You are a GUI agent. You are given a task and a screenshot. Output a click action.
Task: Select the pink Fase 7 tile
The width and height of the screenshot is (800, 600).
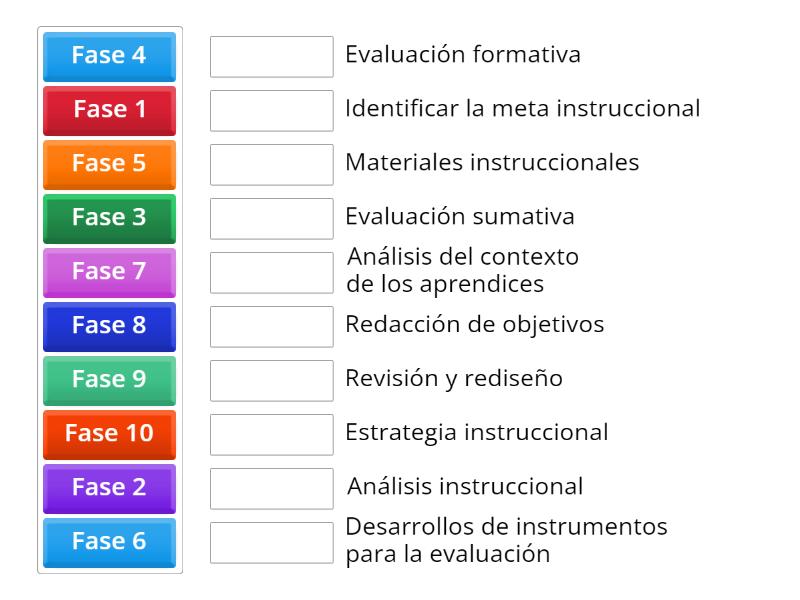108,272
